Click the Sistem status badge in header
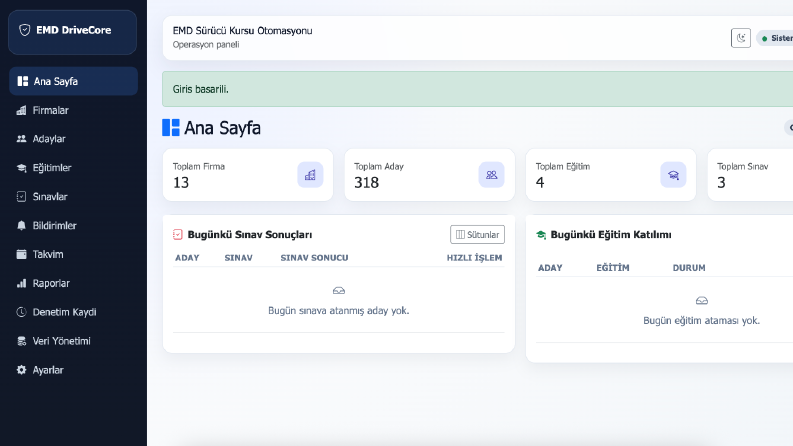This screenshot has width=793, height=446. click(x=775, y=38)
